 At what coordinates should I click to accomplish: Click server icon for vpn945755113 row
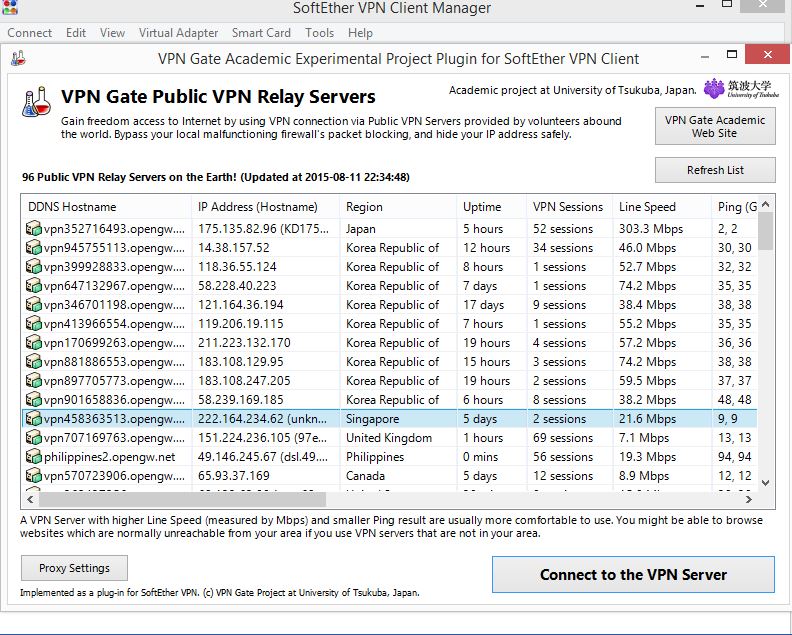click(33, 248)
